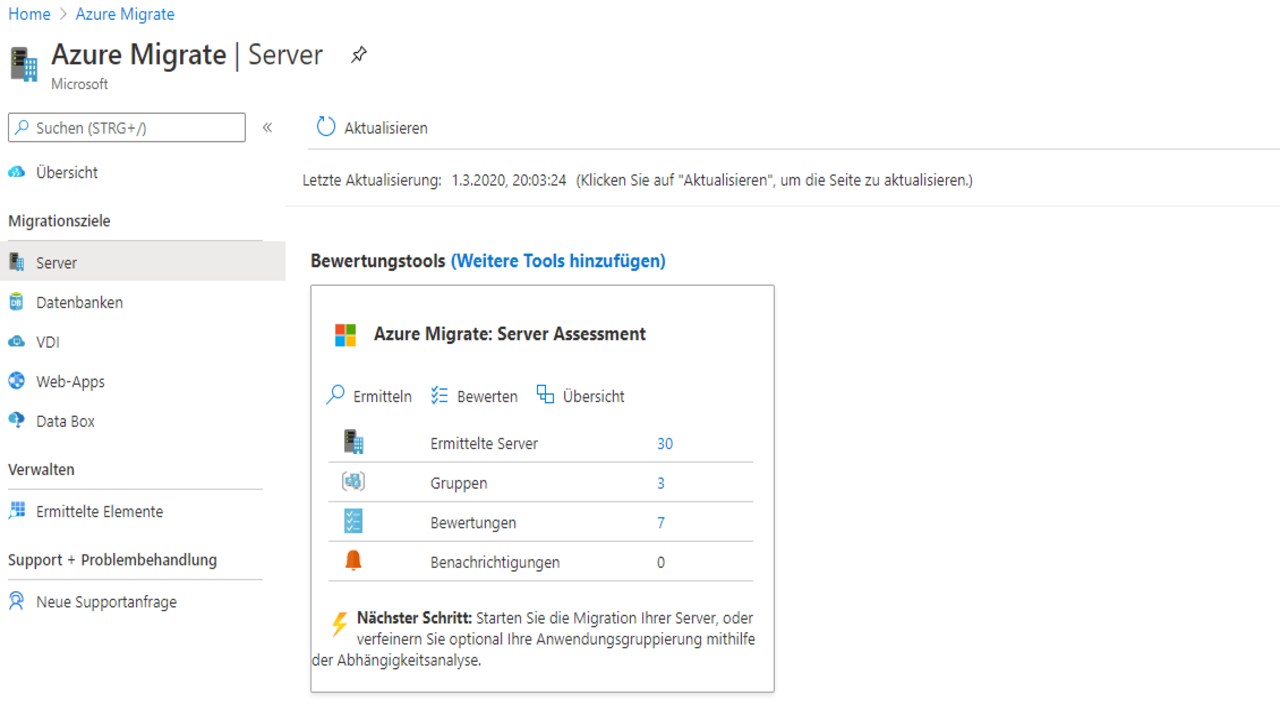Click the Benachrichtigungen bell icon

[x=353, y=561]
